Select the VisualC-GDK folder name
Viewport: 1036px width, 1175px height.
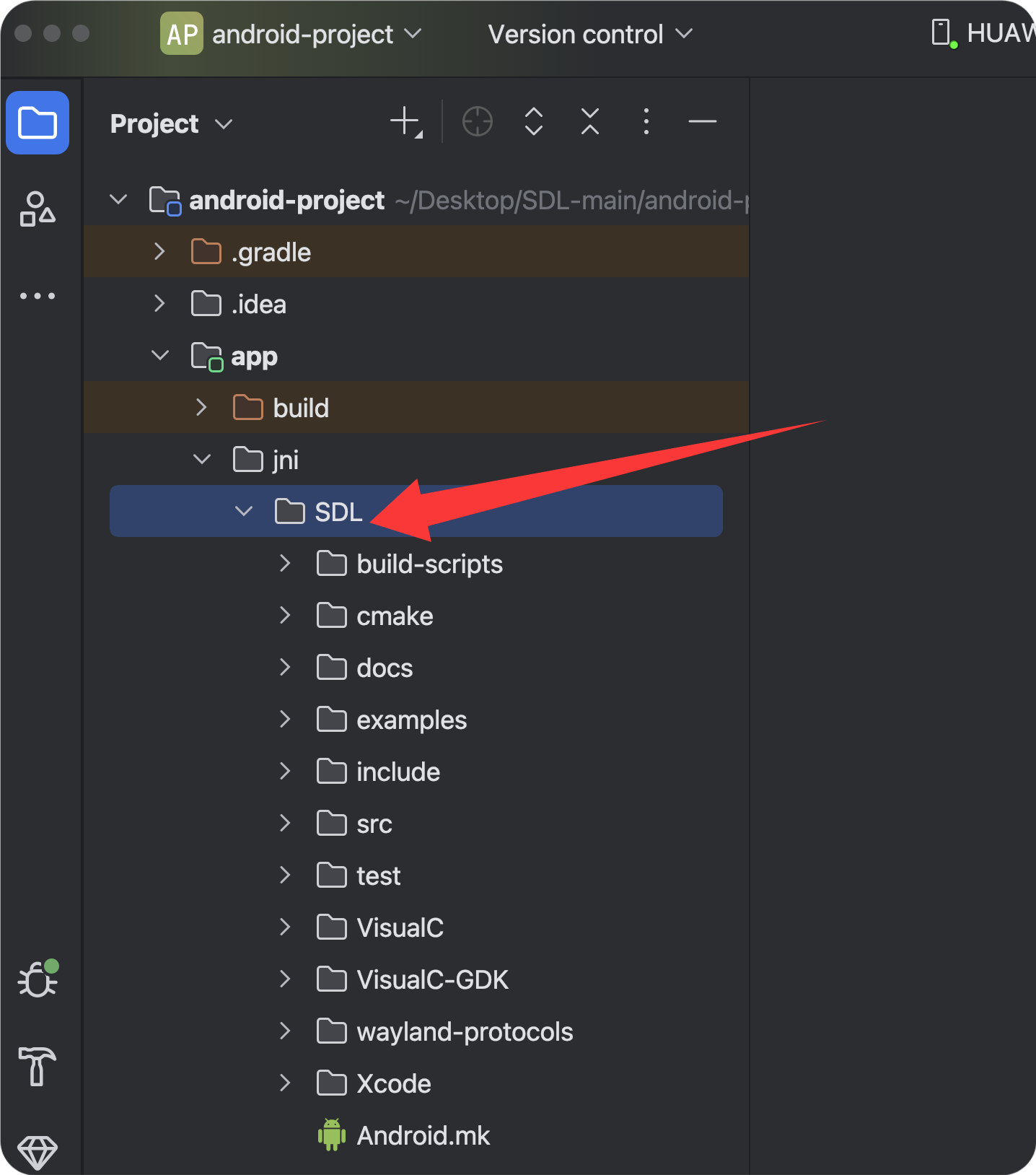coord(433,979)
